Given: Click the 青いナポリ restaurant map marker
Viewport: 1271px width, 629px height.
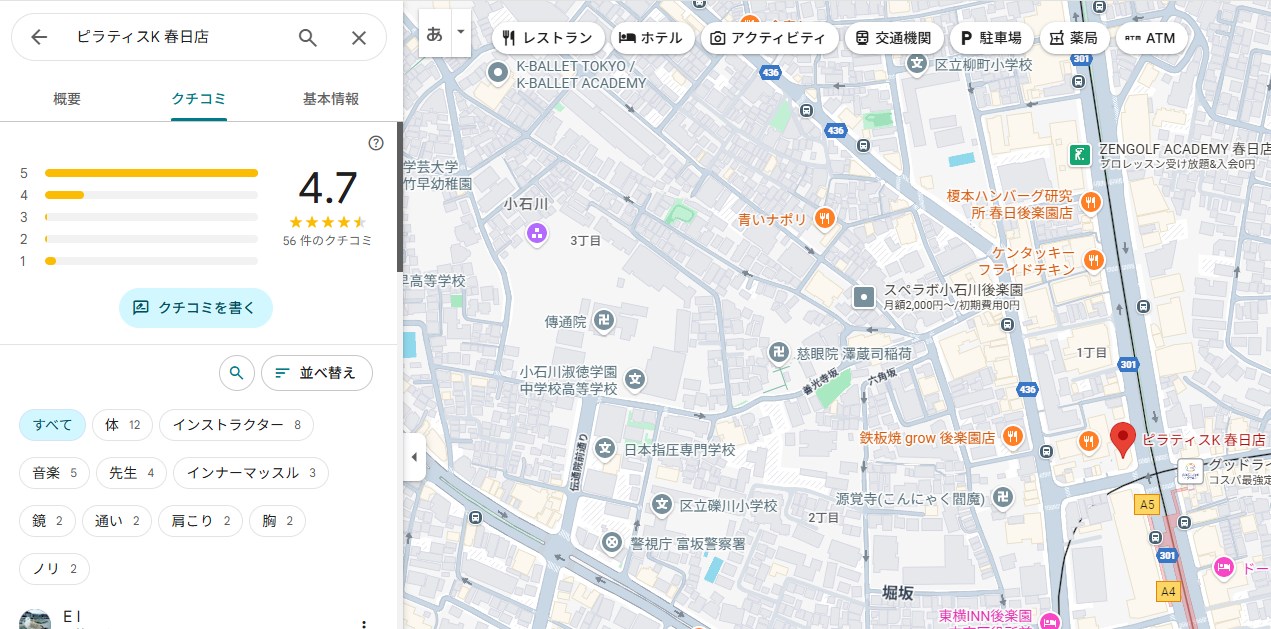Looking at the screenshot, I should [825, 219].
